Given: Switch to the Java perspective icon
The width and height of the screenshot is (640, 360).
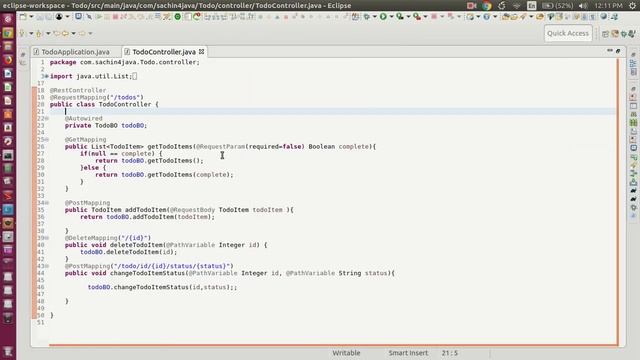Looking at the screenshot, I should tap(632, 34).
